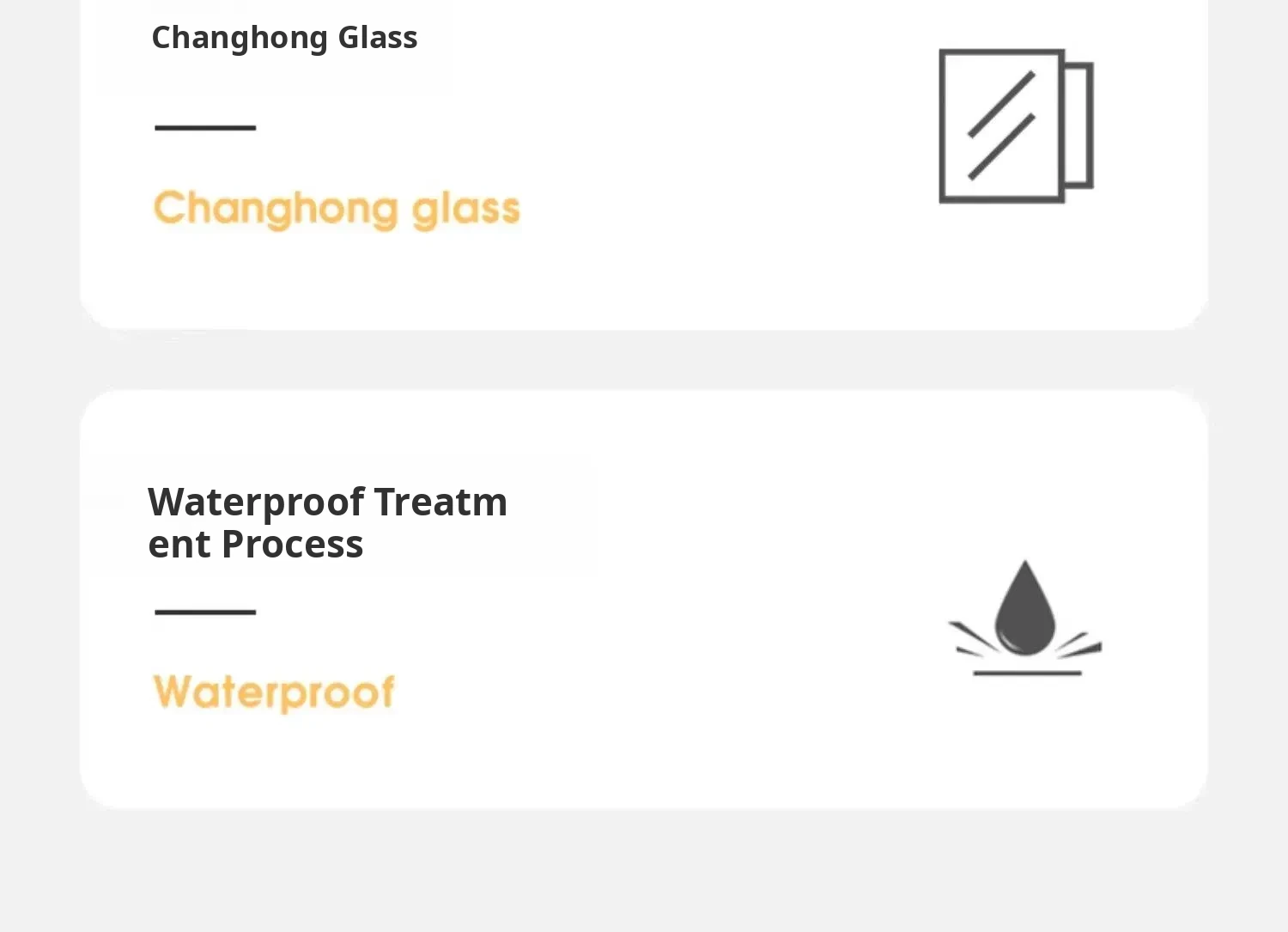This screenshot has width=1288, height=932.
Task: Click the divider line below Changhong Glass heading
Action: pos(205,128)
